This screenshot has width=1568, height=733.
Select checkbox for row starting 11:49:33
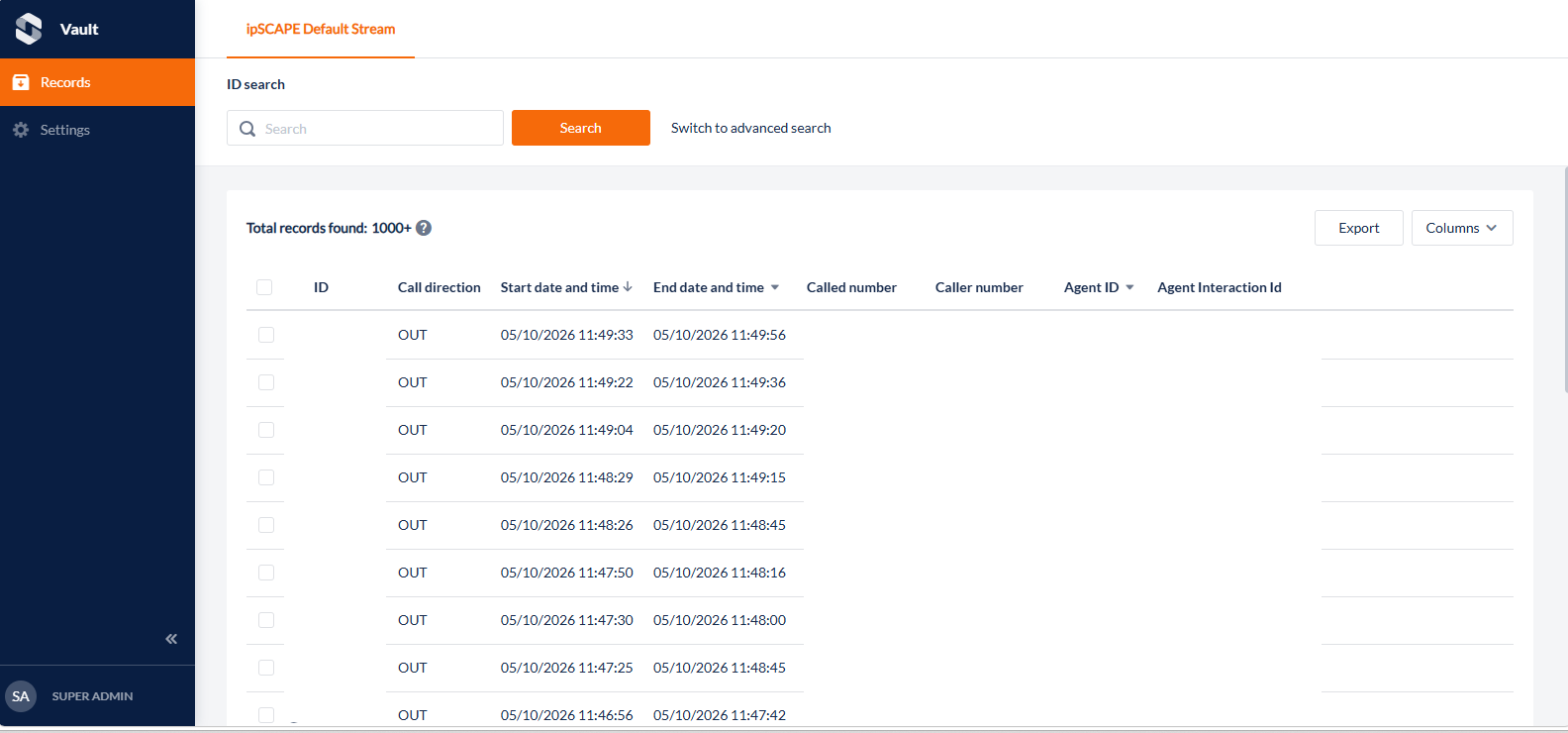coord(266,335)
